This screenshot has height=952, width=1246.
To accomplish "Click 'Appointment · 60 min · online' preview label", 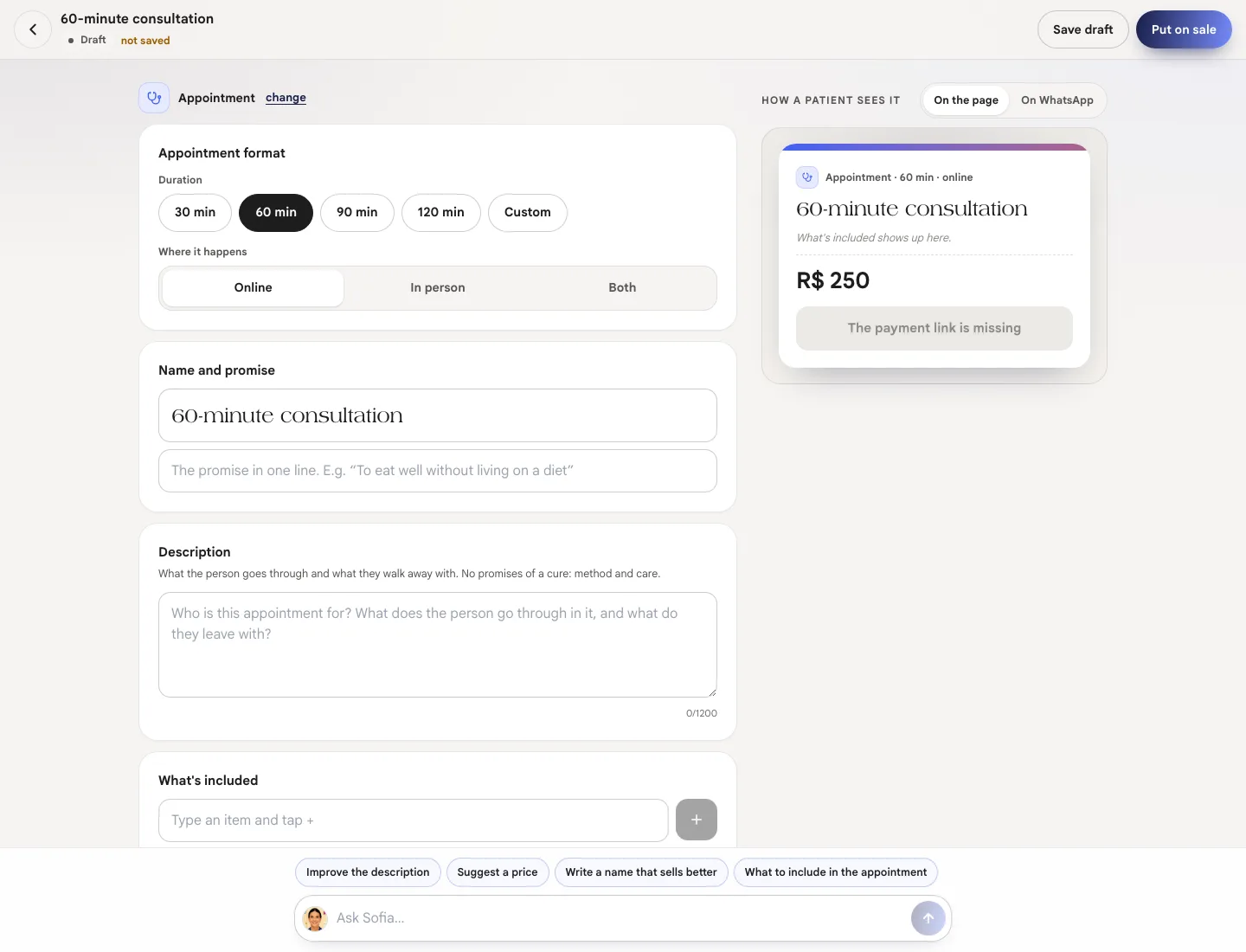I will click(899, 177).
